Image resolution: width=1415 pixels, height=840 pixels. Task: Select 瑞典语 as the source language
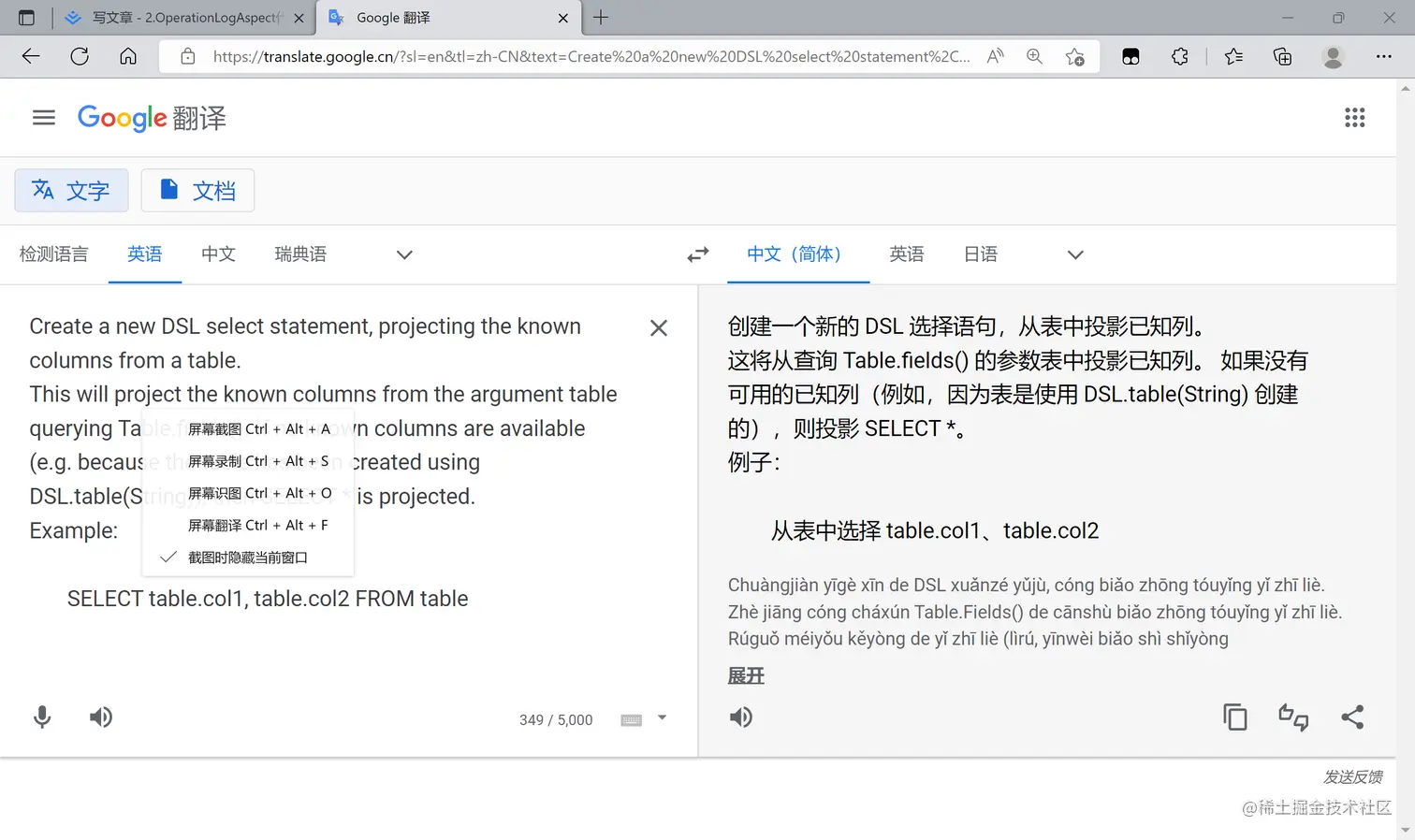coord(300,254)
